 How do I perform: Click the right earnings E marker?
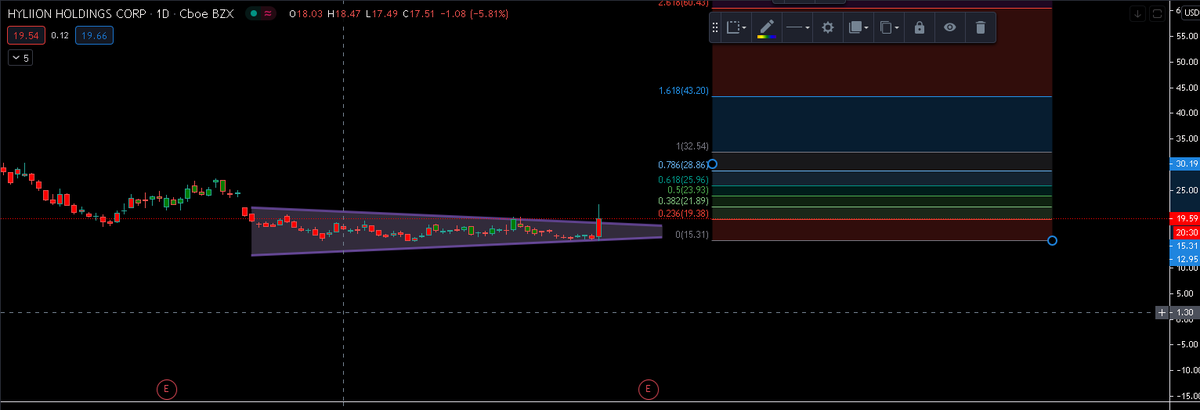click(x=647, y=387)
